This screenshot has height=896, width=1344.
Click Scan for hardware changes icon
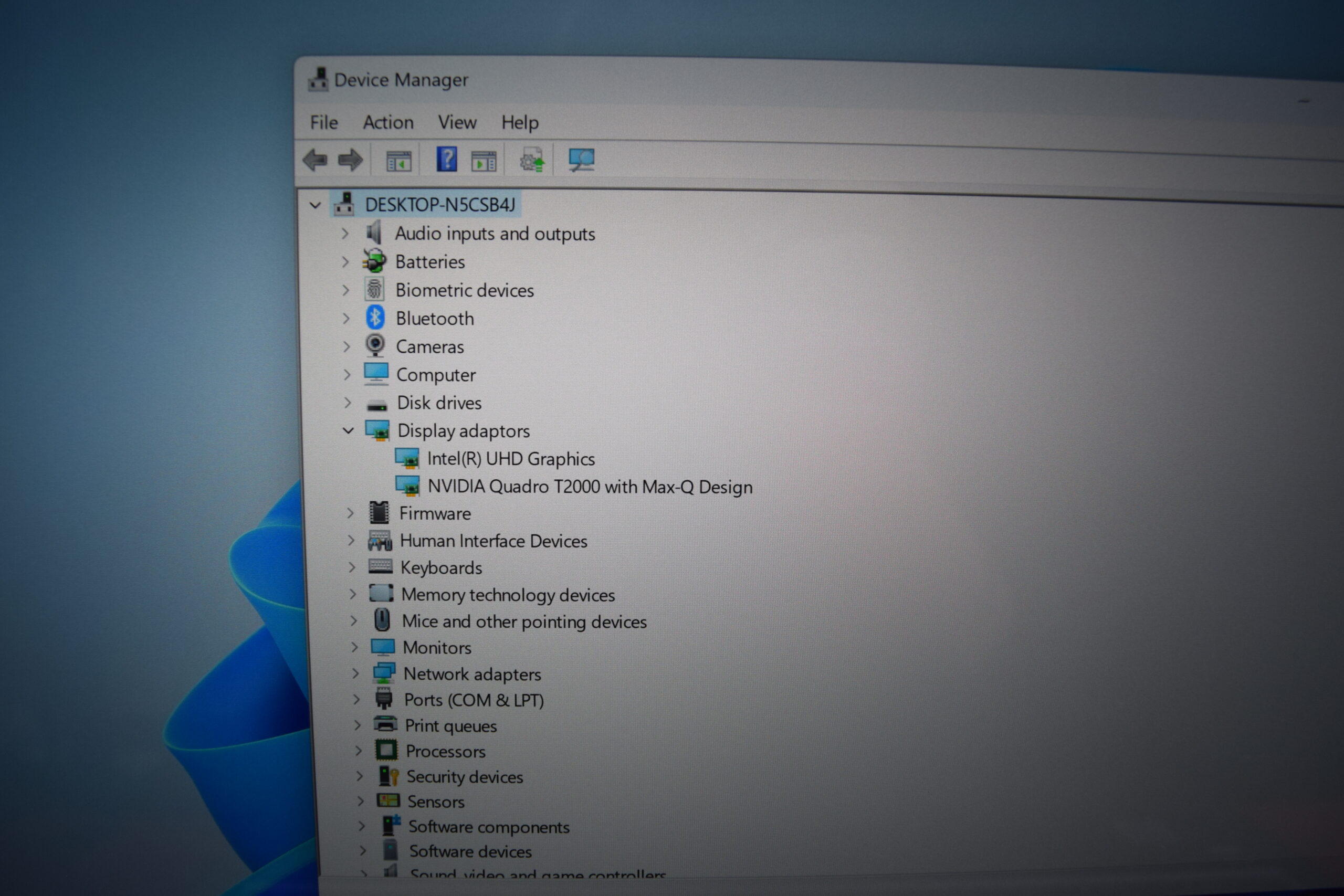pyautogui.click(x=581, y=160)
